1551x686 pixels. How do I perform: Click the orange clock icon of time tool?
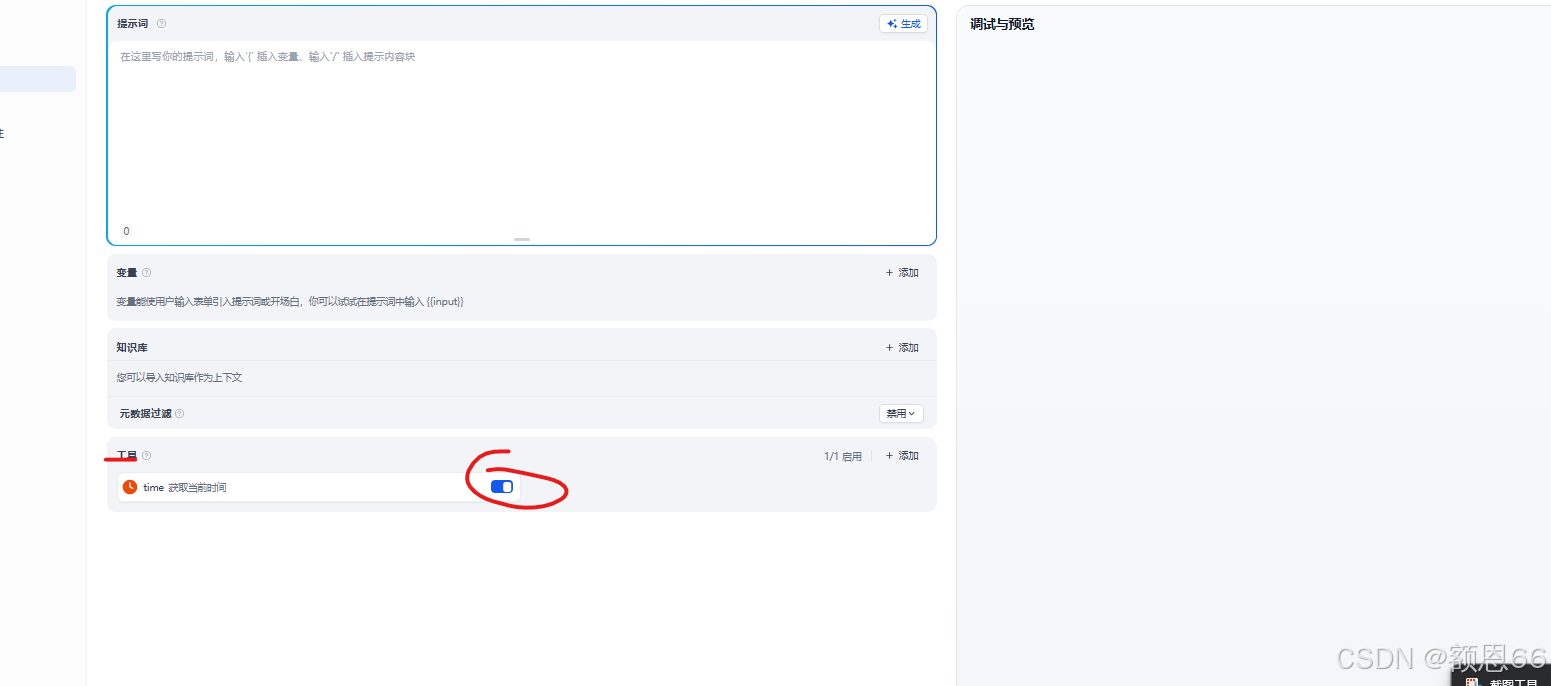[x=130, y=487]
